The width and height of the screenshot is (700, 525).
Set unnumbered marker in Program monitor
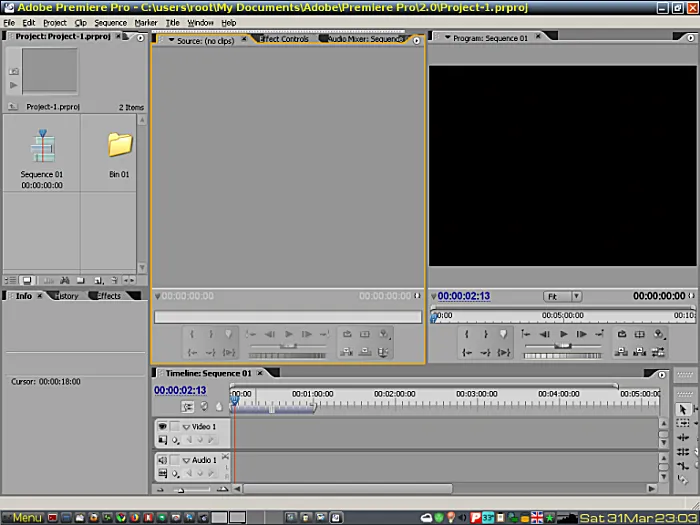(x=503, y=334)
